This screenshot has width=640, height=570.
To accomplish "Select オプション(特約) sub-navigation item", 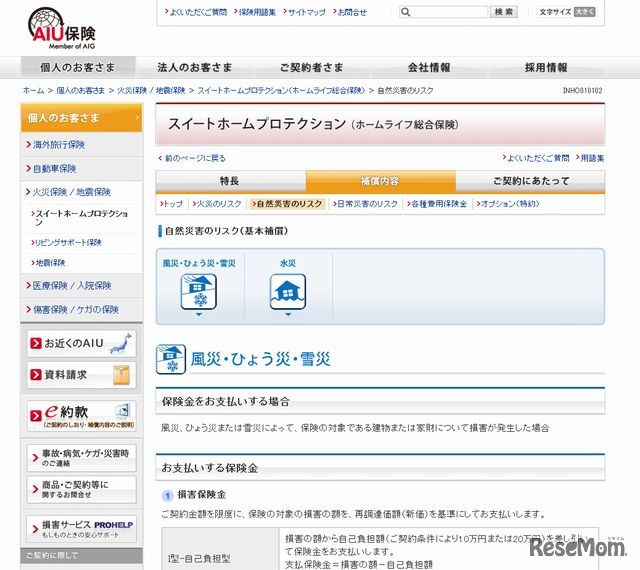I will pos(508,204).
